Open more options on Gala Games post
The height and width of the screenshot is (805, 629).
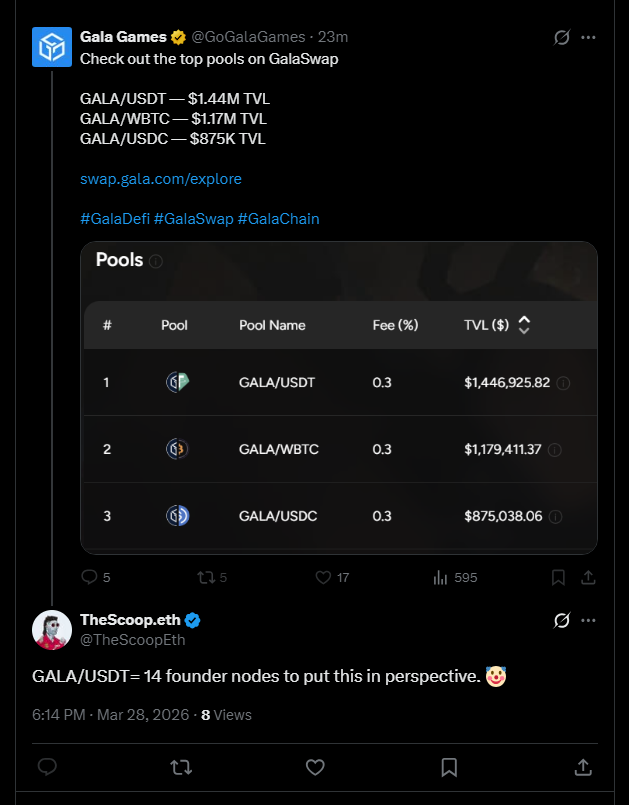coord(588,37)
